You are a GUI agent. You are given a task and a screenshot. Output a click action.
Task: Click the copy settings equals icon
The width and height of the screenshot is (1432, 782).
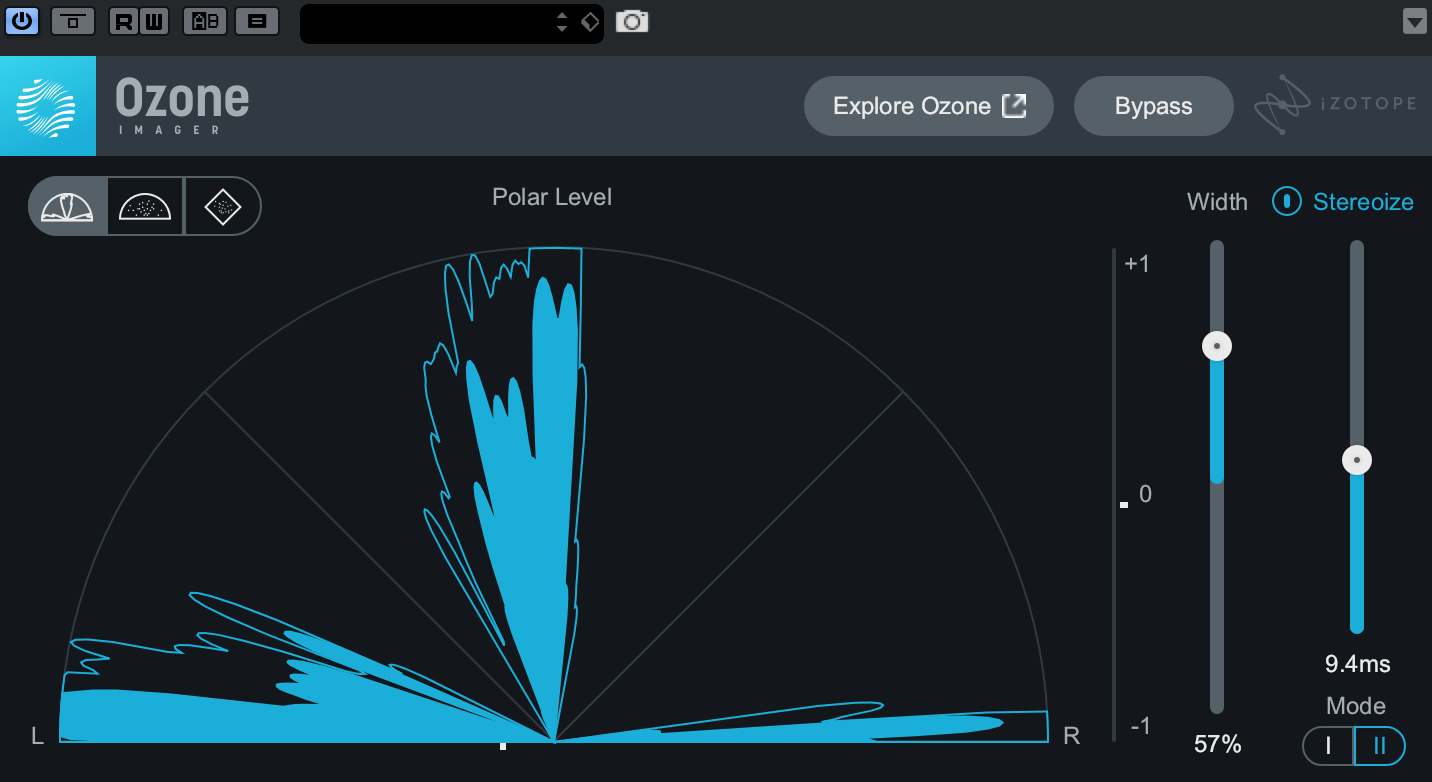pos(257,21)
